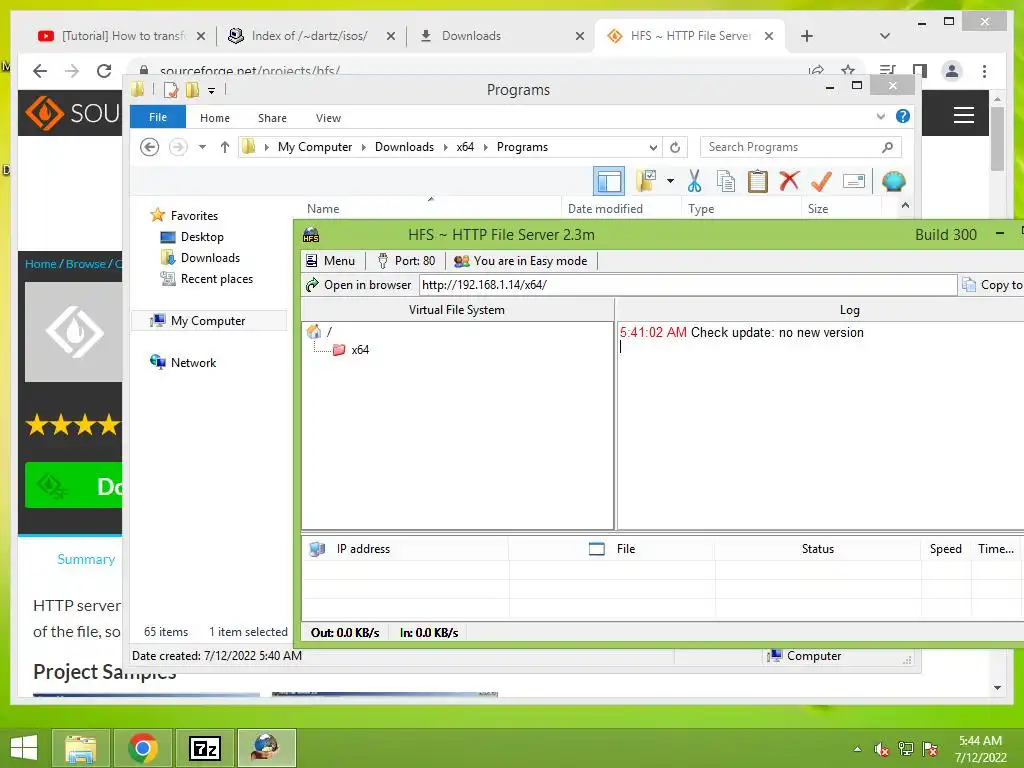
Task: Open Customize Quick Access Toolbar dropdown
Action: point(211,90)
